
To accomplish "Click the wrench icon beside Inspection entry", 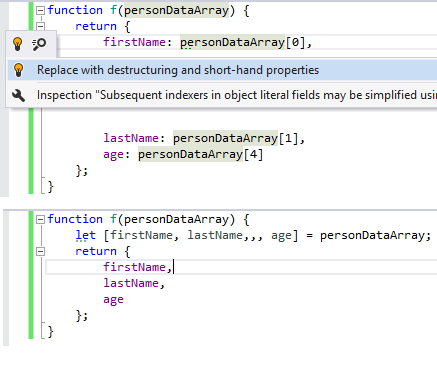I will point(19,95).
